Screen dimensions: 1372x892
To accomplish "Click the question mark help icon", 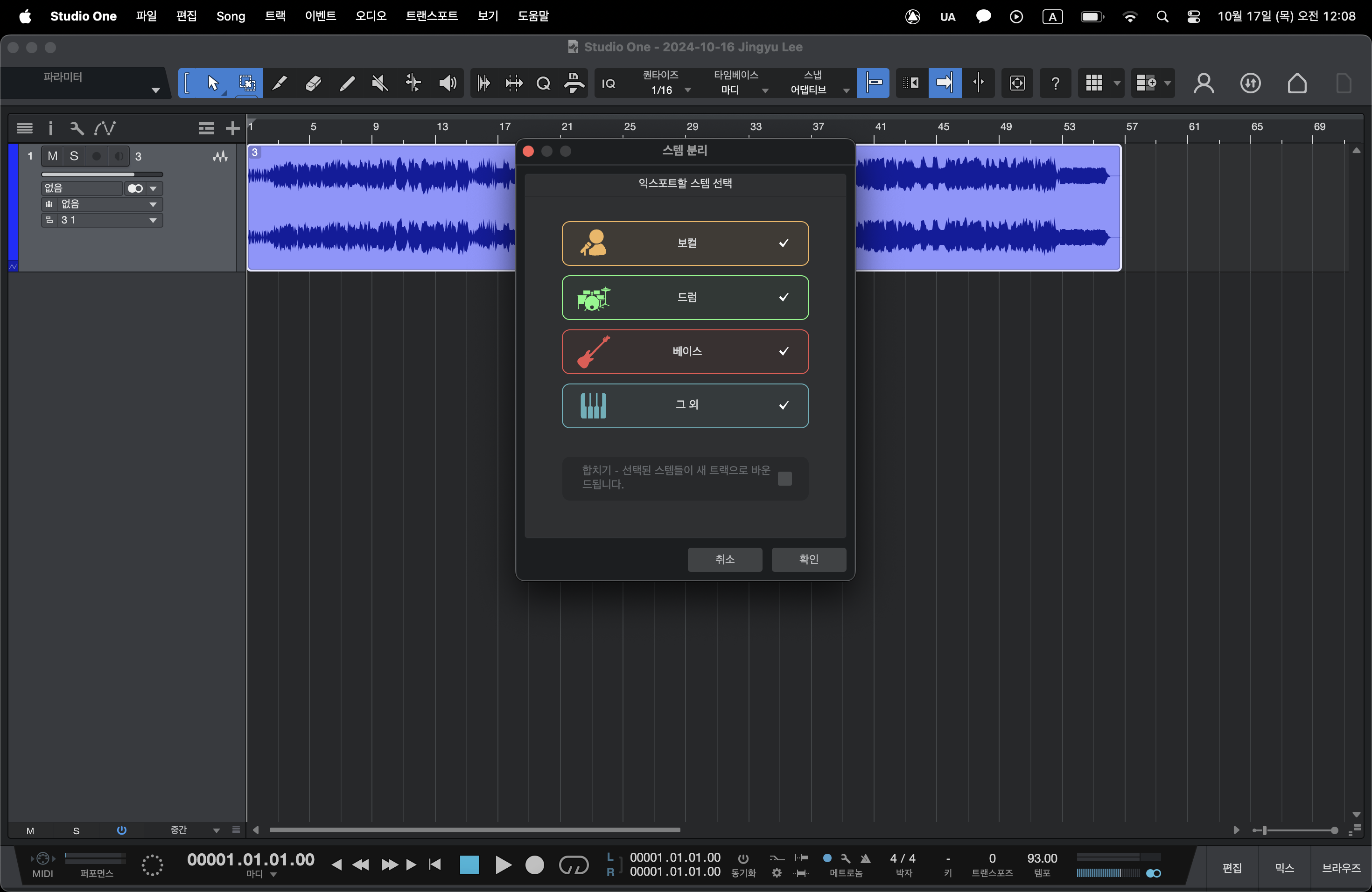I will pyautogui.click(x=1055, y=84).
